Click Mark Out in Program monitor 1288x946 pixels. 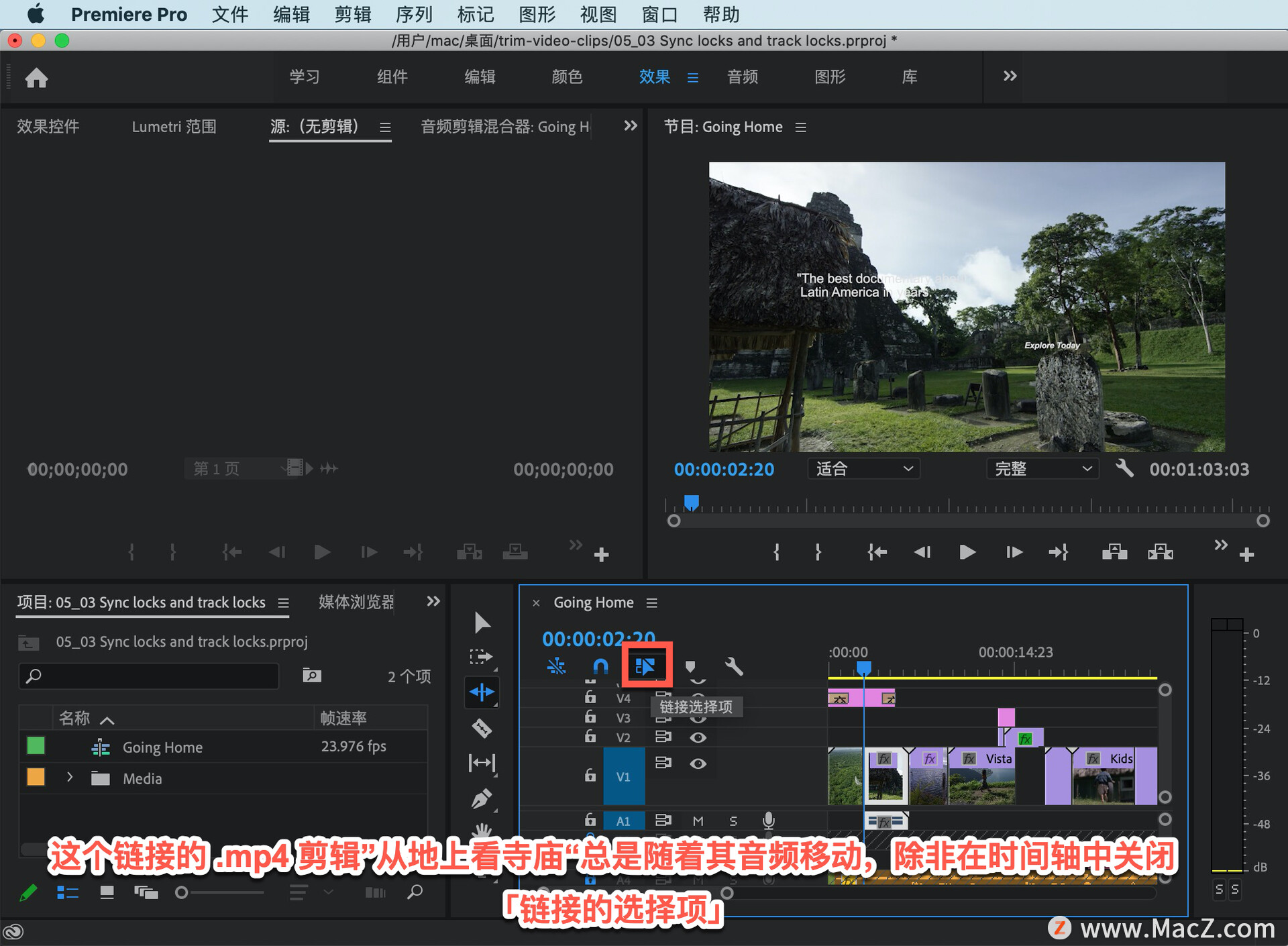coord(818,552)
